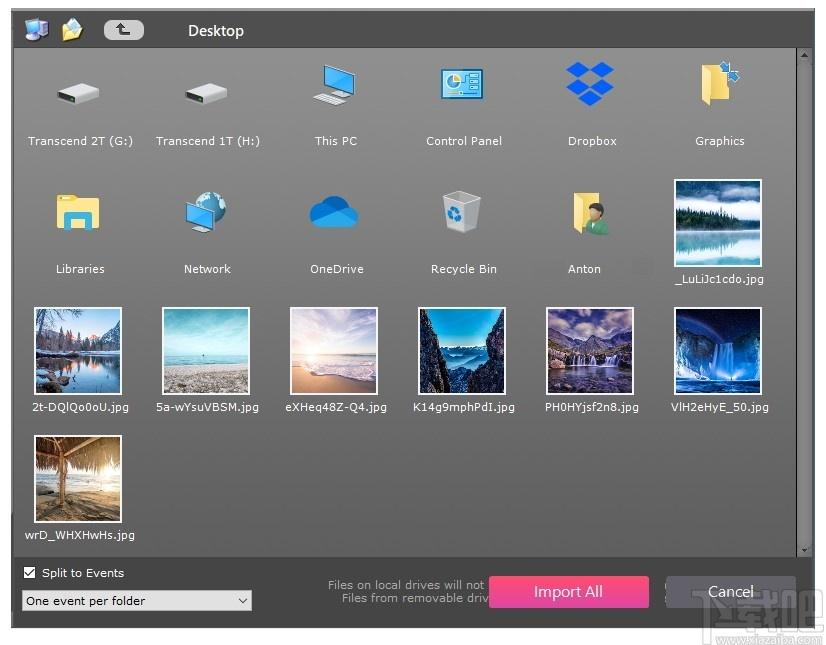Open the Graphics folder
The image size is (826, 645).
[x=720, y=83]
